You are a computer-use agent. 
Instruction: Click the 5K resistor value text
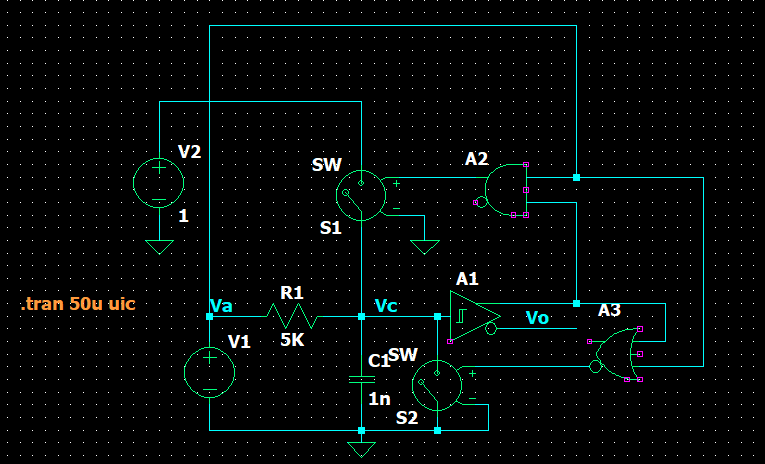tap(292, 339)
